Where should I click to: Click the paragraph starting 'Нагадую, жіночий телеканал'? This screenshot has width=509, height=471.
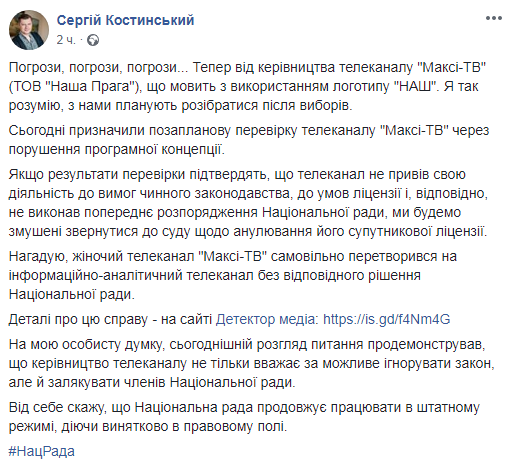(233, 275)
